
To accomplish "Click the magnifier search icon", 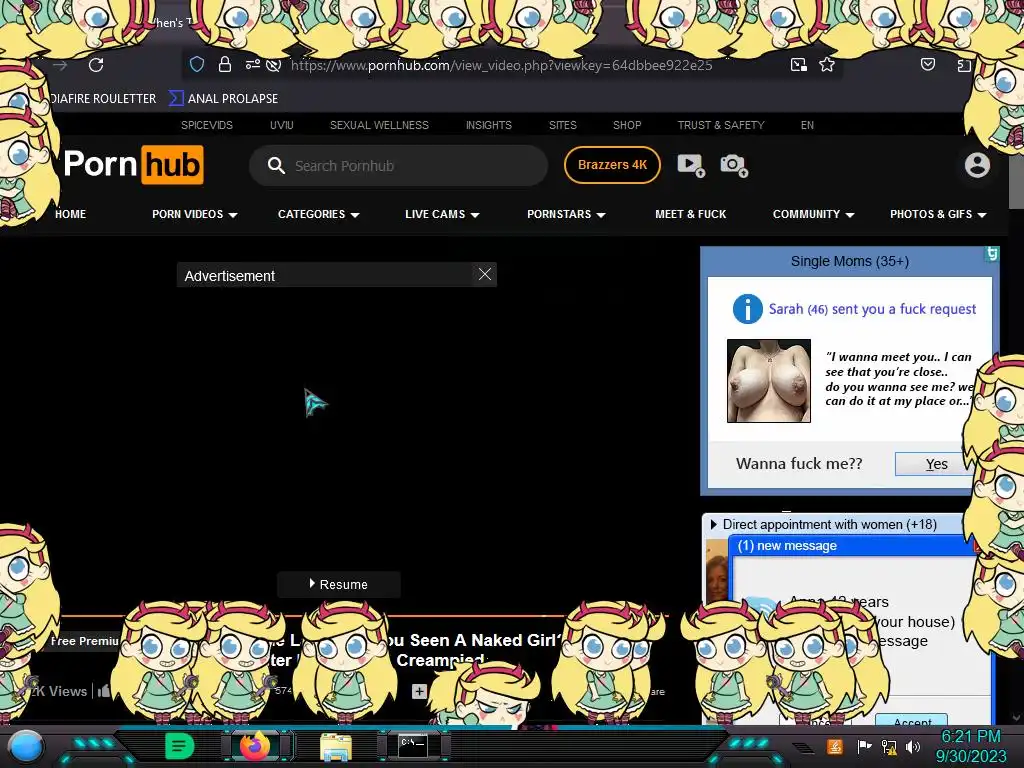I will click(276, 165).
